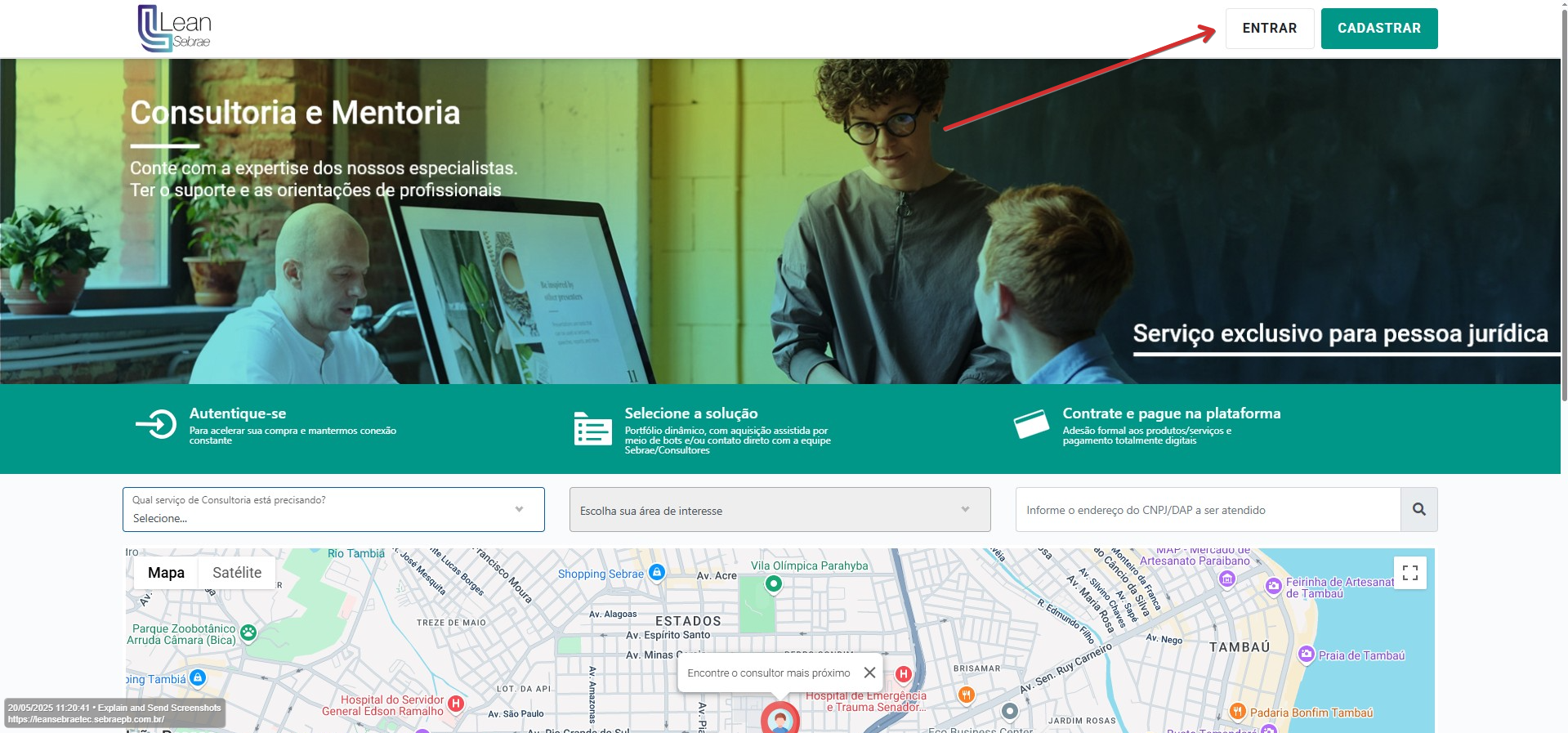This screenshot has height=733, width=1568.
Task: Switch to the Satélite map view
Action: 237,573
